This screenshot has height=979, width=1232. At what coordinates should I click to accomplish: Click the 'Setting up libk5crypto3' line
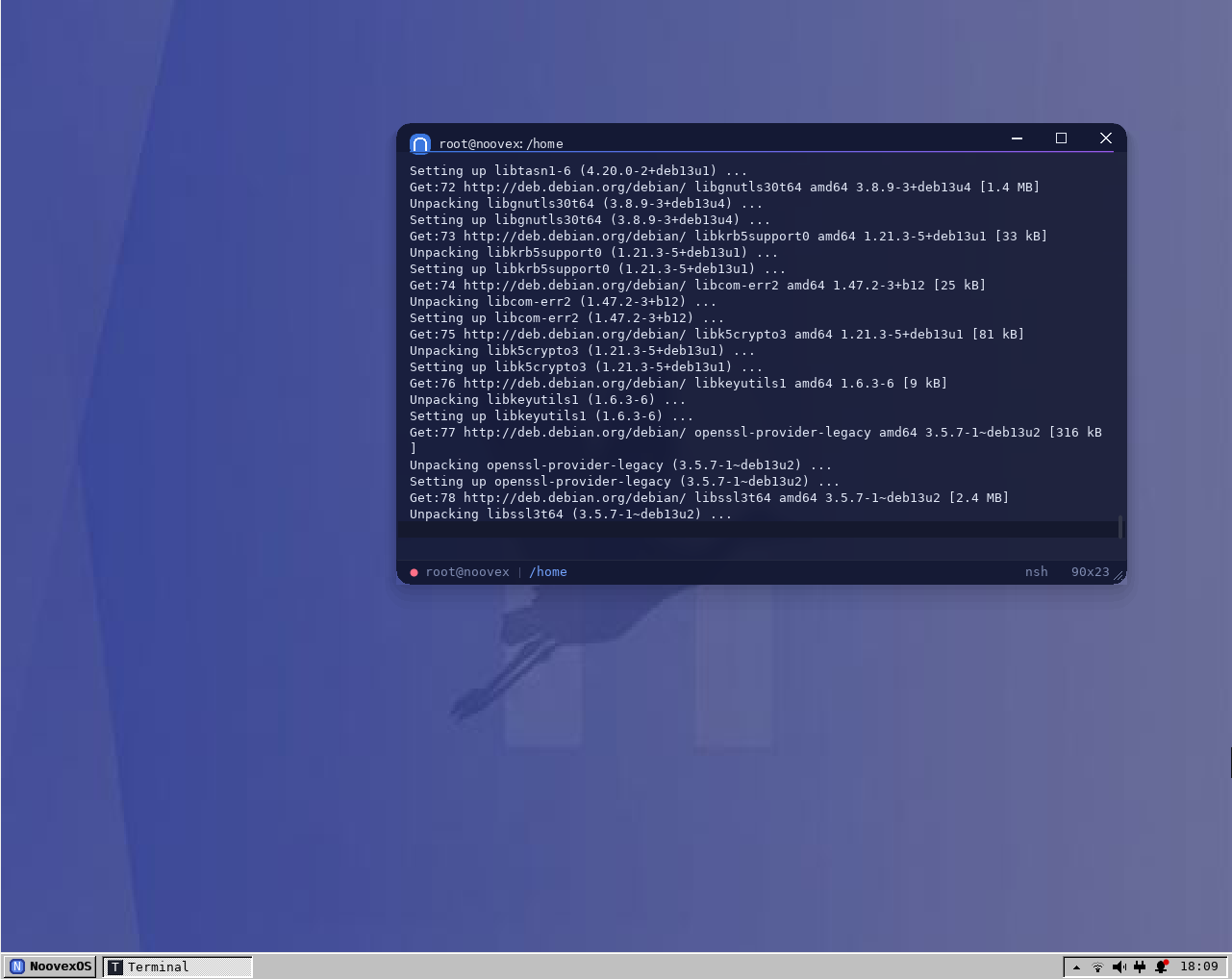point(586,367)
